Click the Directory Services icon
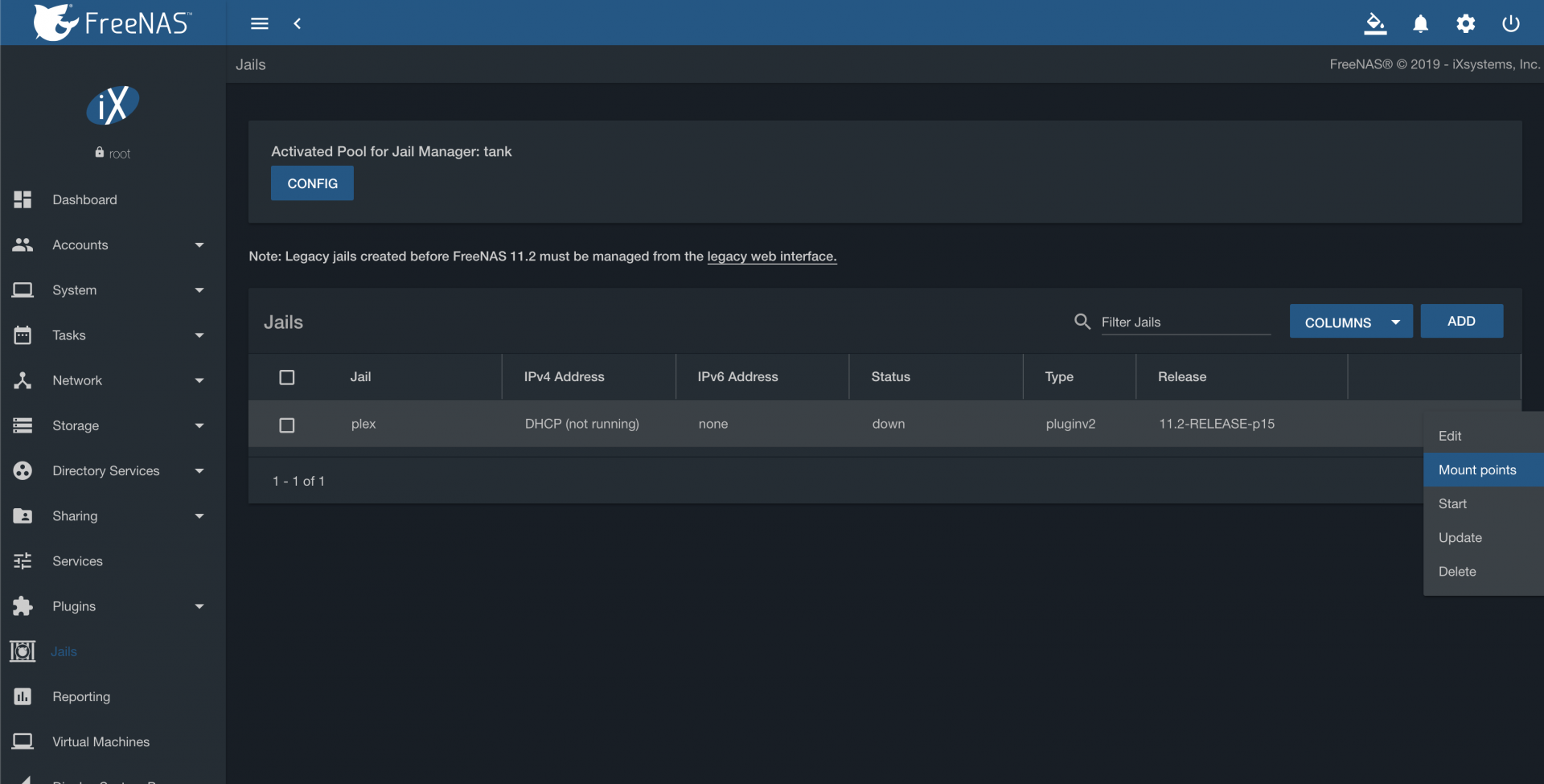1544x784 pixels. click(x=23, y=470)
